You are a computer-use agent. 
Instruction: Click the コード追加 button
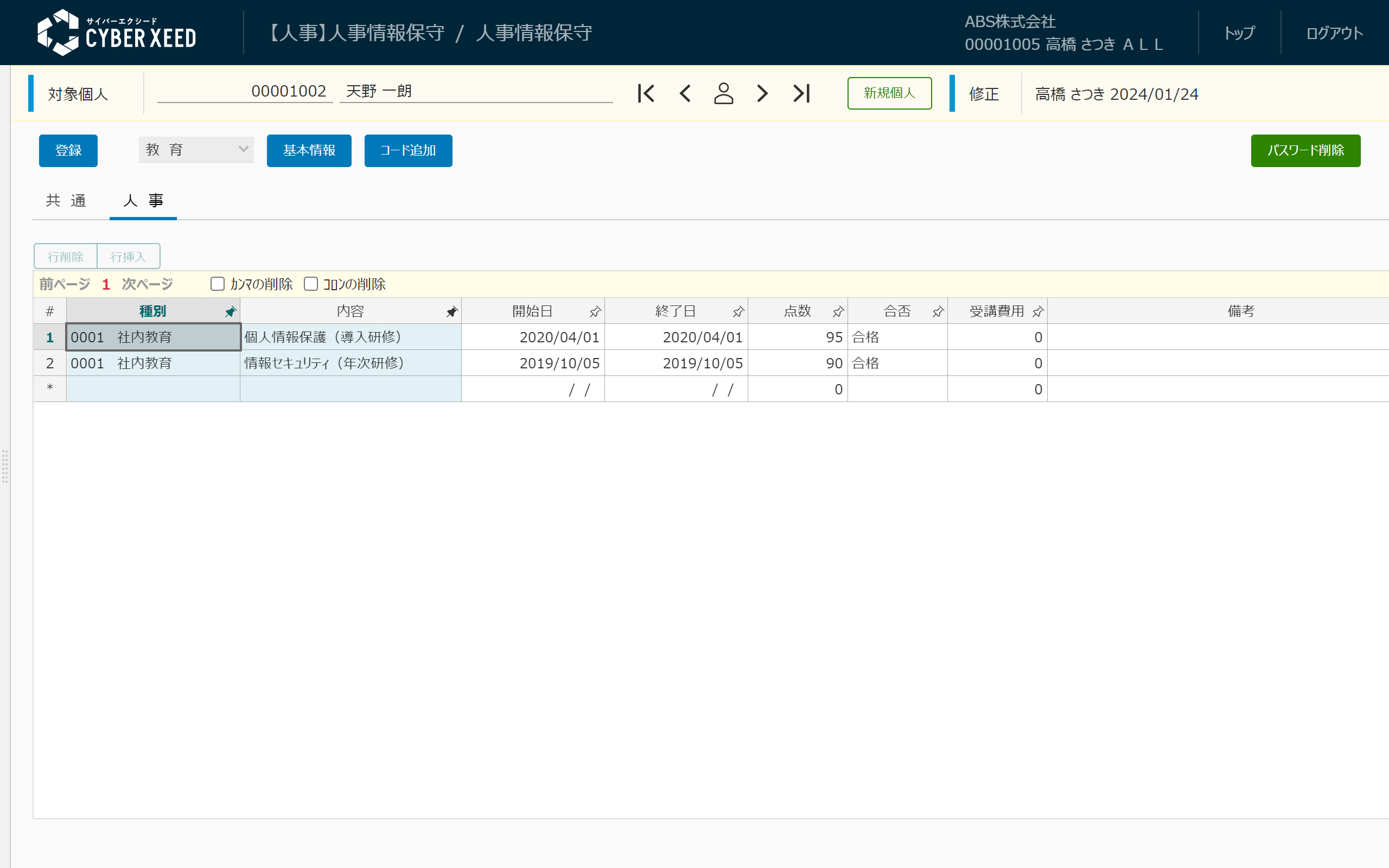[408, 150]
